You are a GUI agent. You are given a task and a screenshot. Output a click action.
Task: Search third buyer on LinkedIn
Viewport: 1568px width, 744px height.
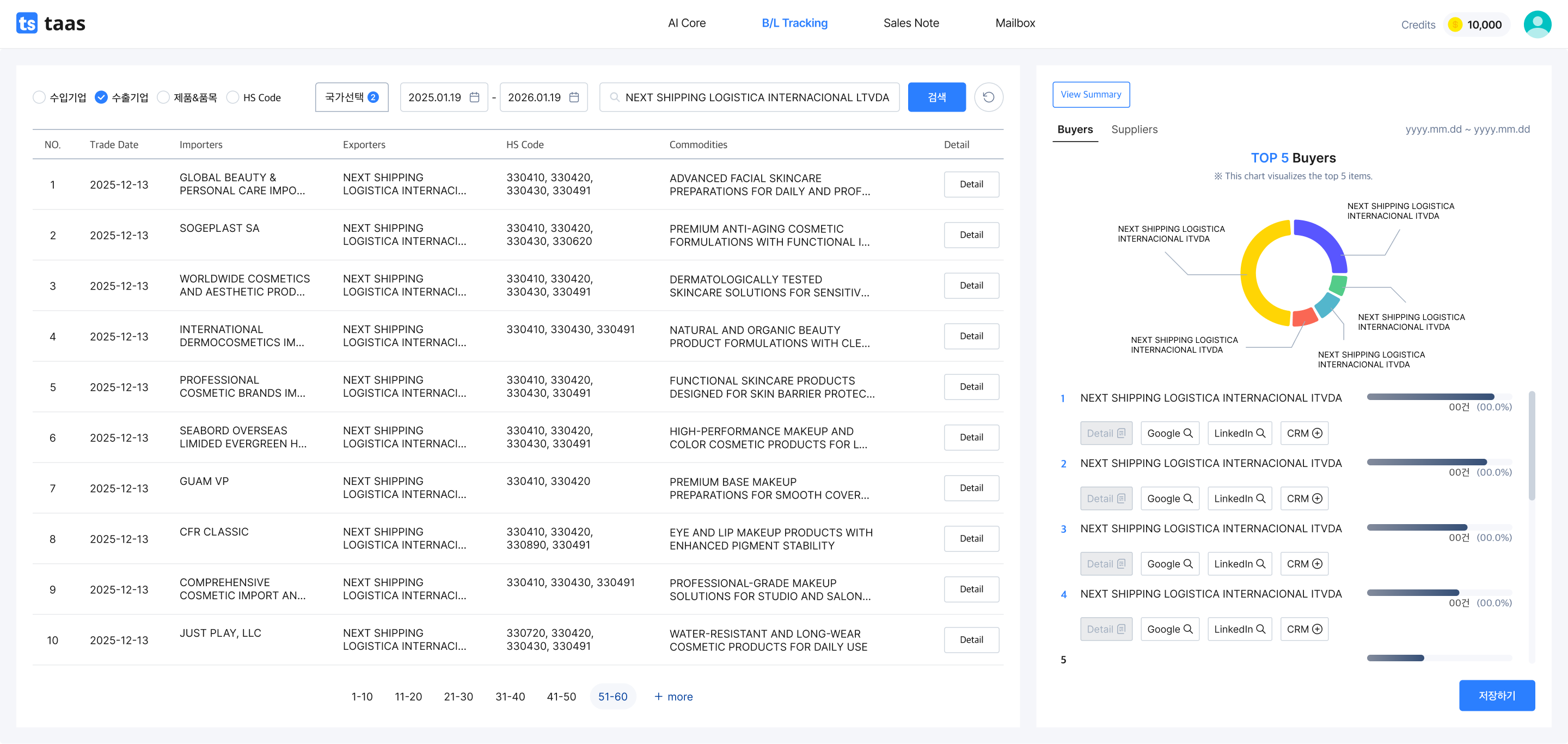click(x=1239, y=564)
